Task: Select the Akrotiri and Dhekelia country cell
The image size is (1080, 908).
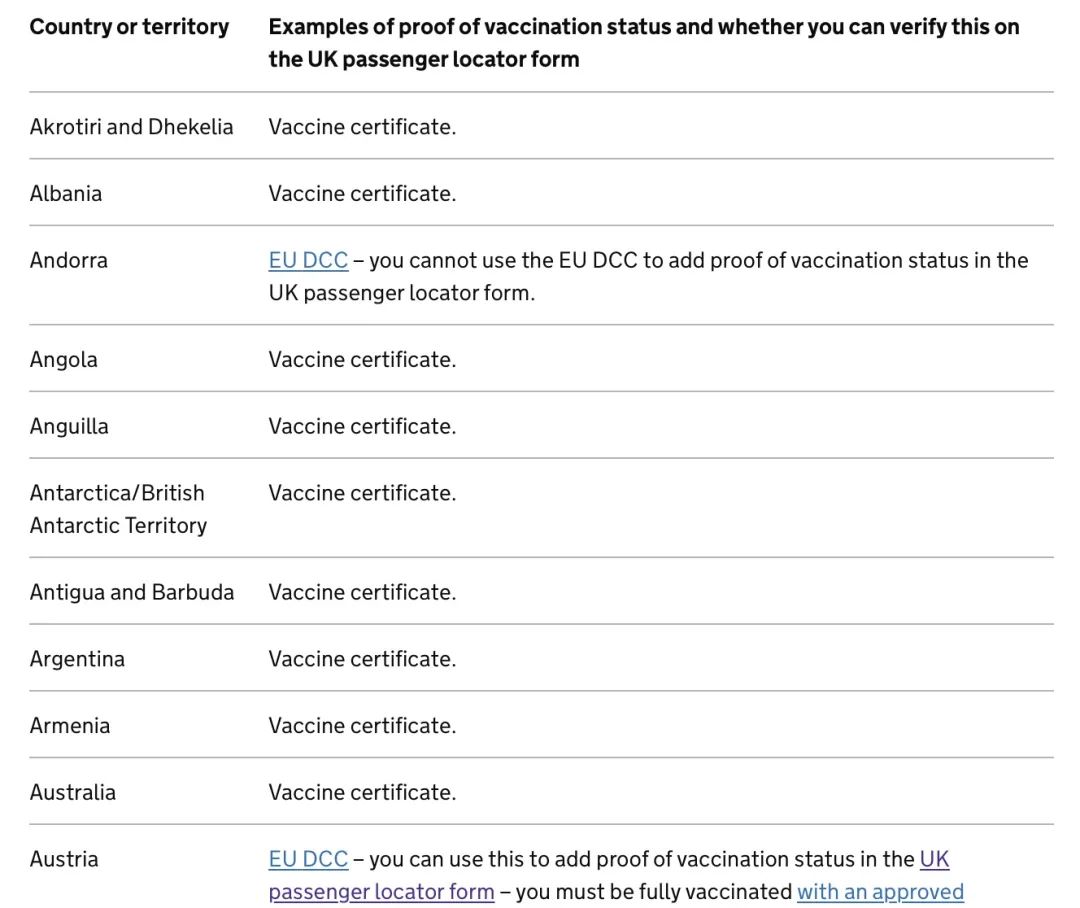Action: [132, 127]
